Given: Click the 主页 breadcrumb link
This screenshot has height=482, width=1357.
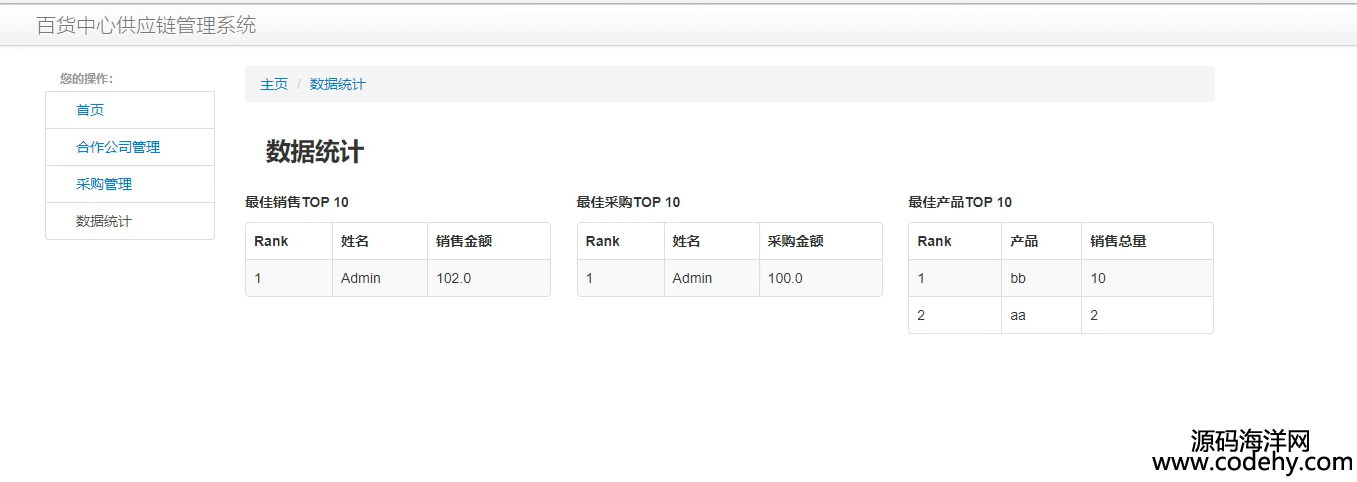Looking at the screenshot, I should point(274,84).
